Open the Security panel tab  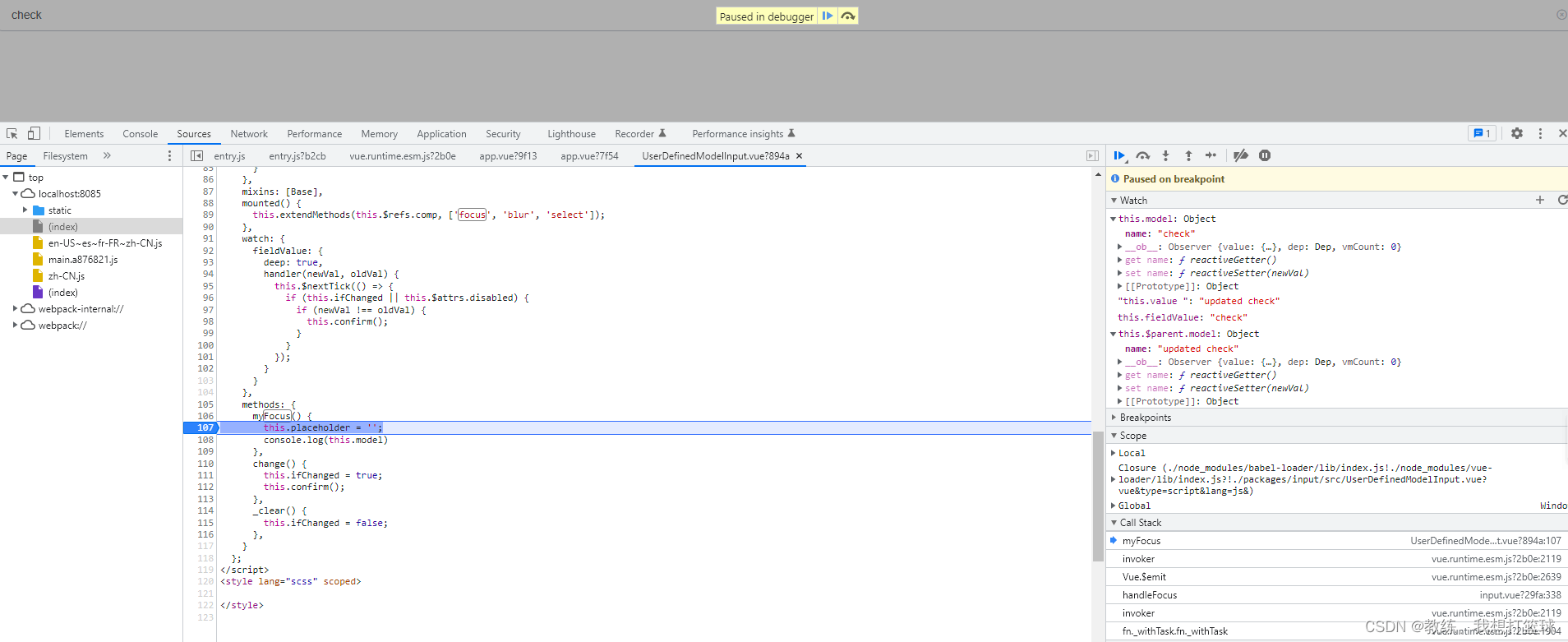pos(503,134)
